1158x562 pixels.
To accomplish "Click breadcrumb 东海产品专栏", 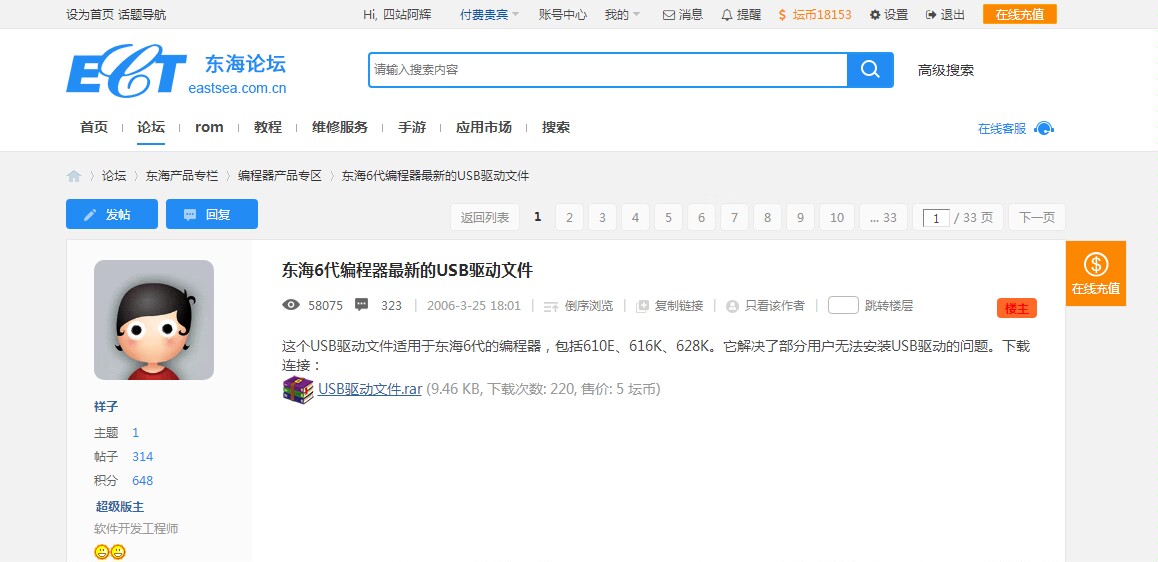I will coord(182,176).
